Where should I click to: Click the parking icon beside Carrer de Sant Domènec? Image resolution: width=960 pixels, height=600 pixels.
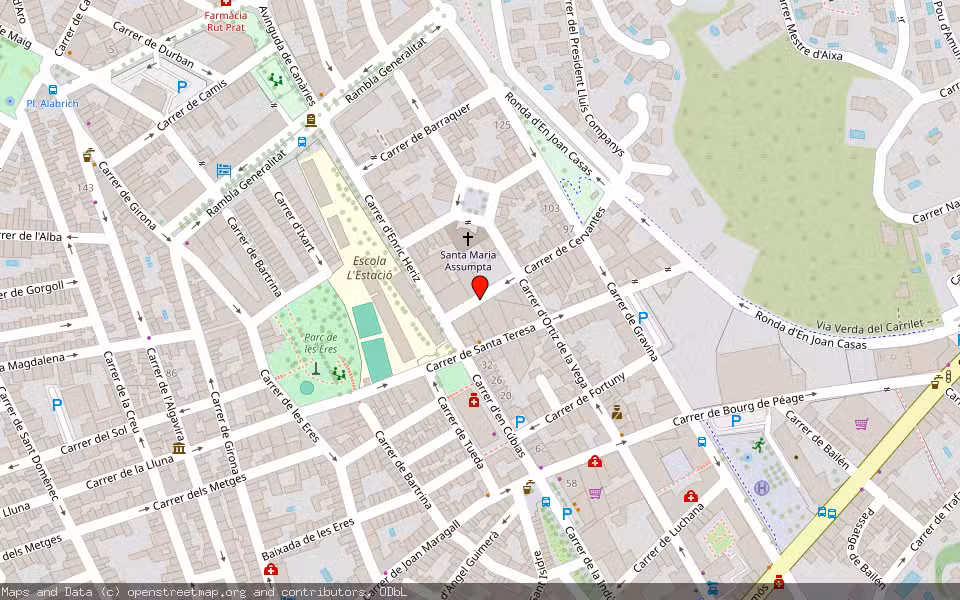(x=57, y=404)
